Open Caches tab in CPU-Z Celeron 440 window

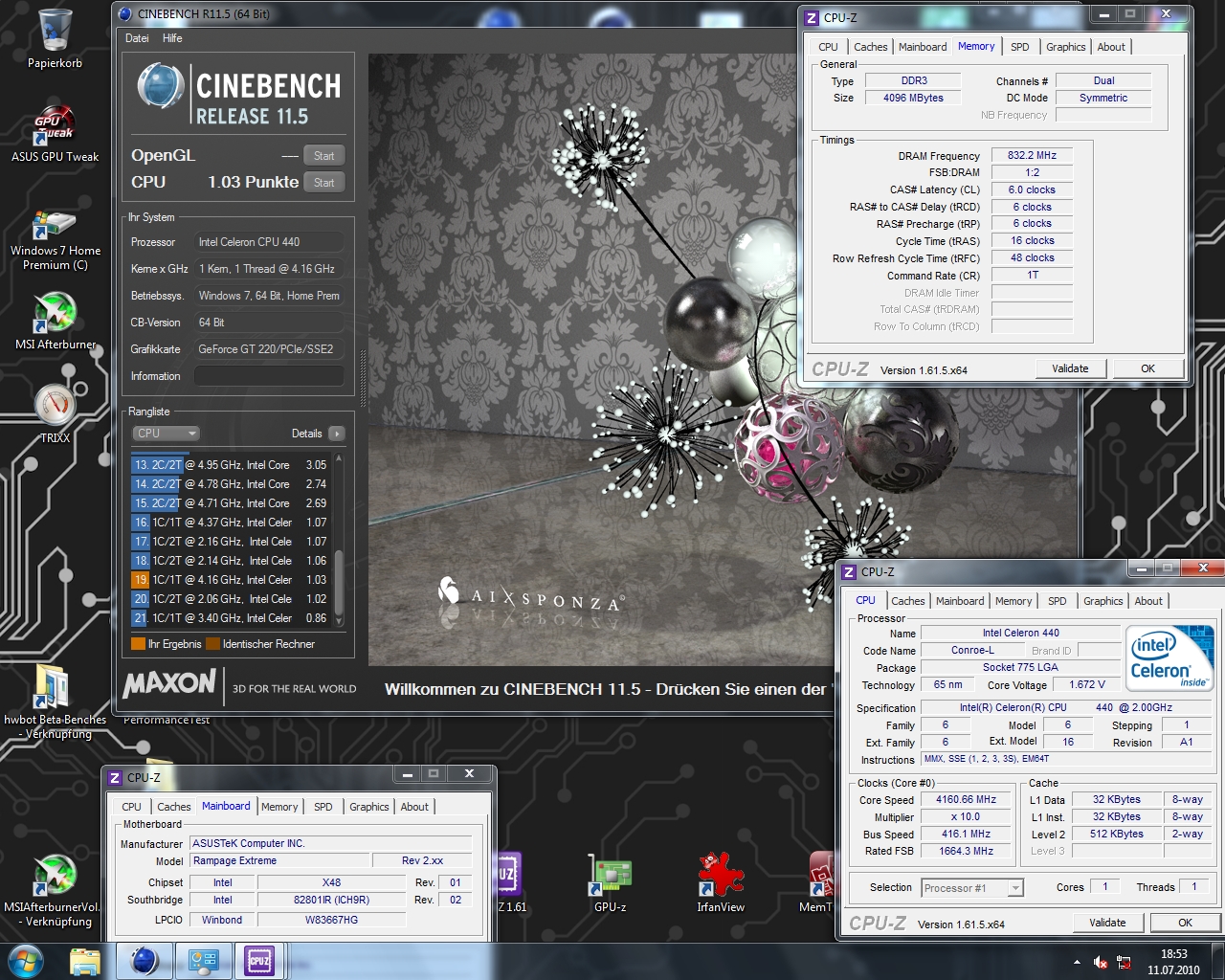click(907, 601)
